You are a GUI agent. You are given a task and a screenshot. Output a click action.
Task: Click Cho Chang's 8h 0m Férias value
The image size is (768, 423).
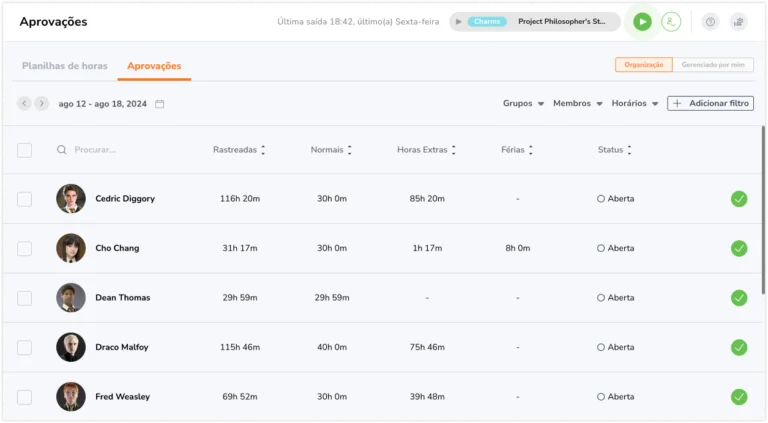click(518, 248)
